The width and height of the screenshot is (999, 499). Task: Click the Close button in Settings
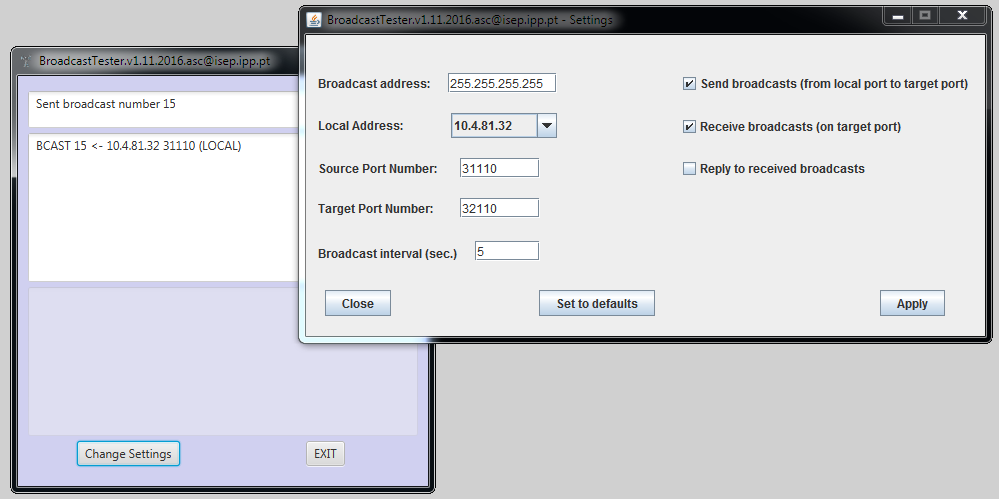(x=357, y=304)
